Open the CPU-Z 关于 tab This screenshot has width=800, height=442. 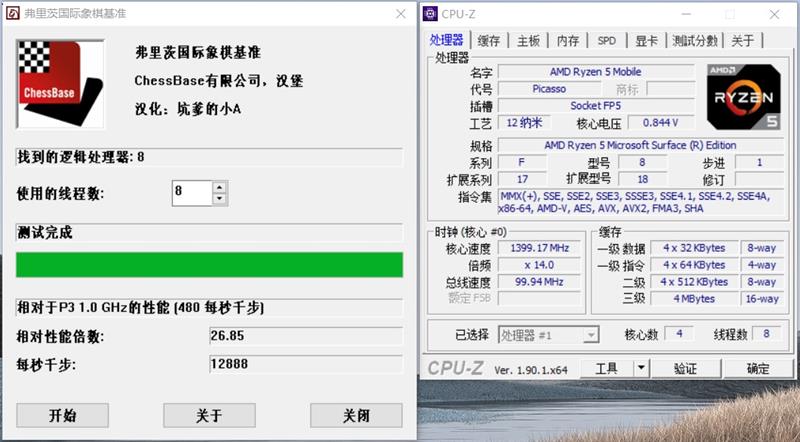(x=742, y=41)
